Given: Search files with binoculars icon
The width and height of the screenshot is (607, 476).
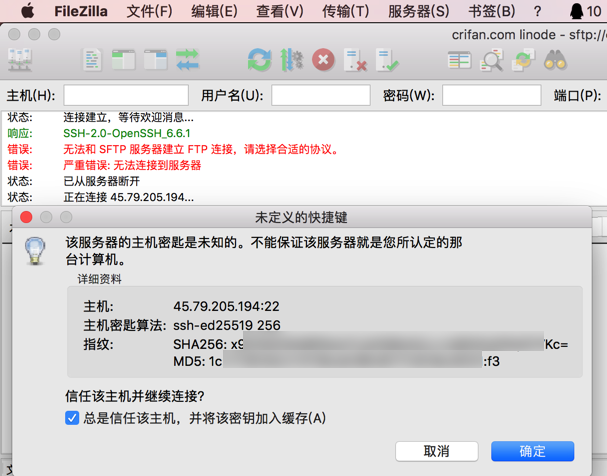Looking at the screenshot, I should click(556, 60).
